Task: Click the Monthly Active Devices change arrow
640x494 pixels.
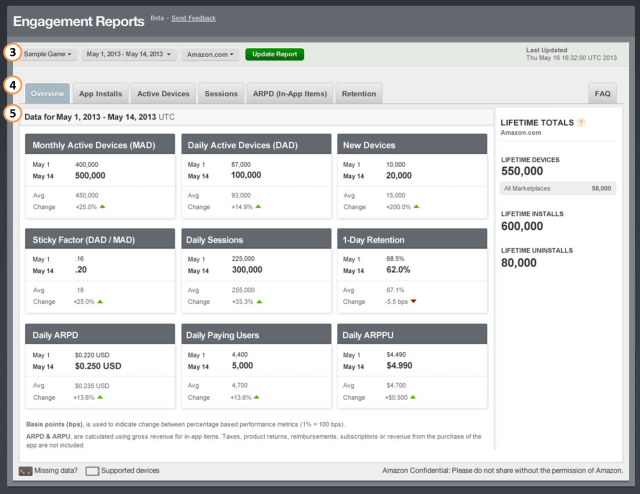Action: coord(102,206)
